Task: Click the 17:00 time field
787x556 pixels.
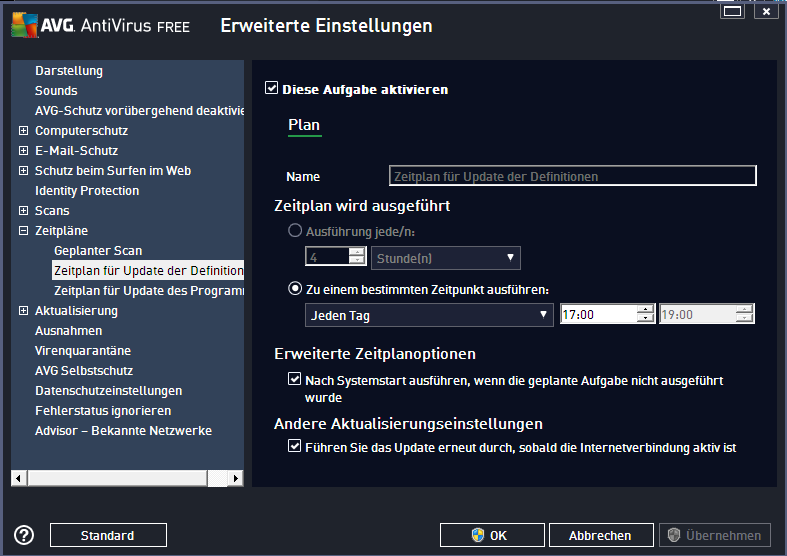Action: click(599, 314)
